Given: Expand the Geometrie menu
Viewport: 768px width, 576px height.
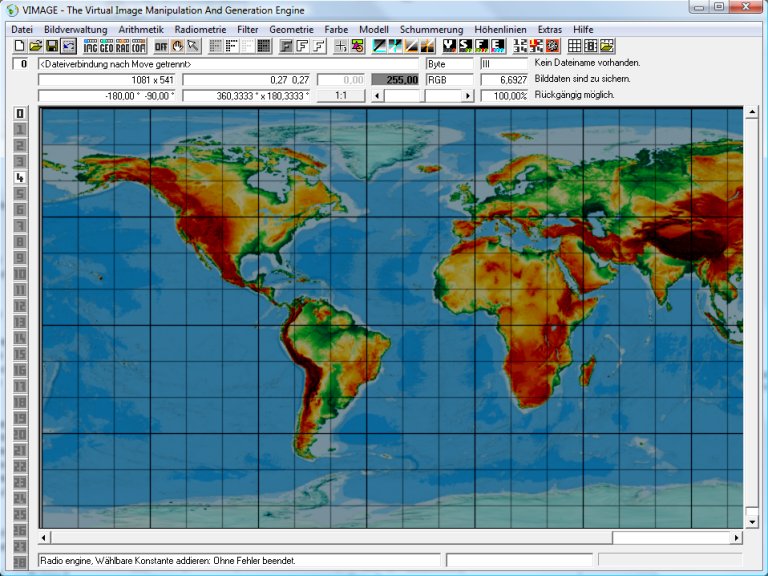Looking at the screenshot, I should coord(291,30).
